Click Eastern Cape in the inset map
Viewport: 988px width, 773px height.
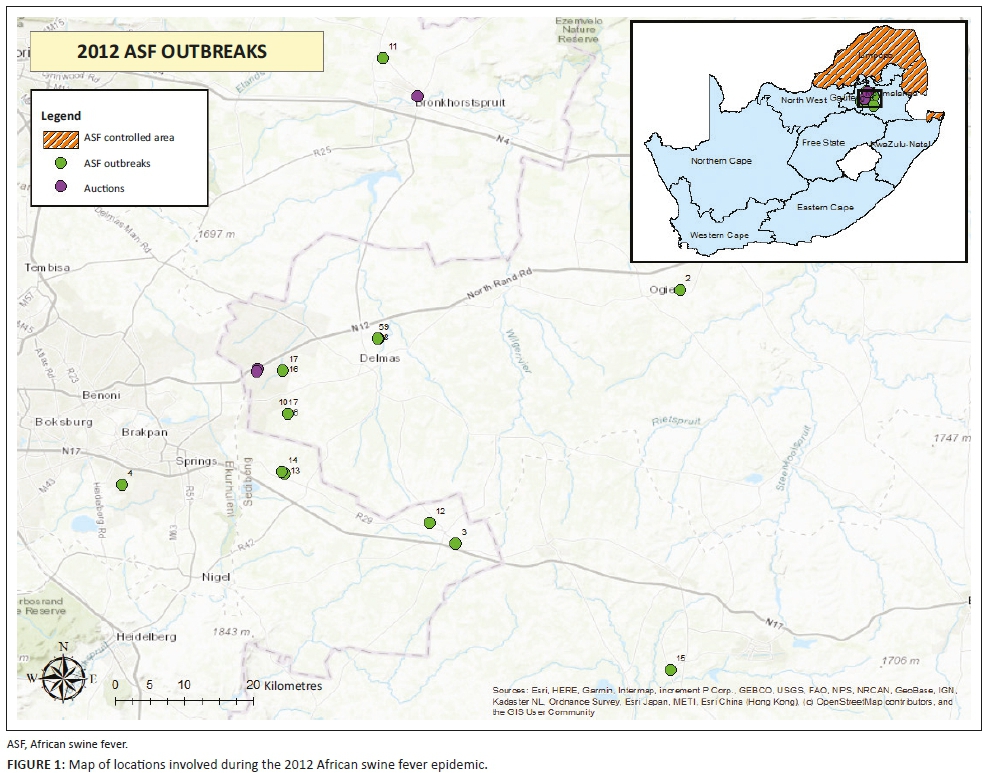tap(824, 207)
